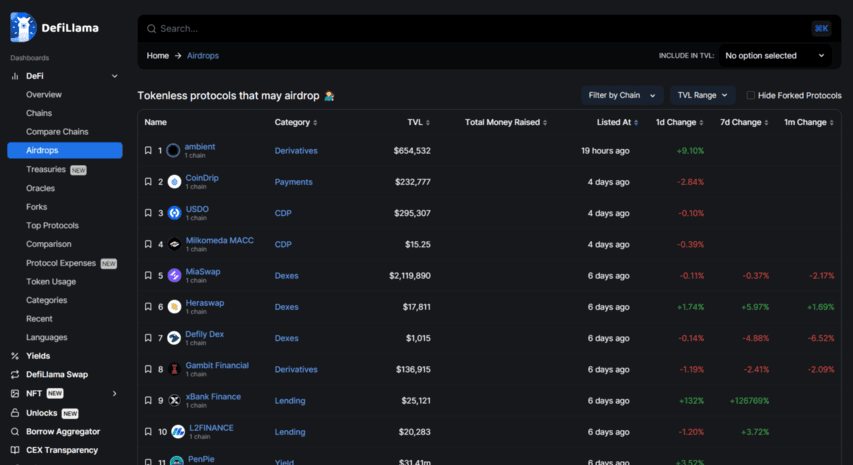Click the L2FINANCE logo
Image resolution: width=853 pixels, height=465 pixels.
[x=178, y=432]
